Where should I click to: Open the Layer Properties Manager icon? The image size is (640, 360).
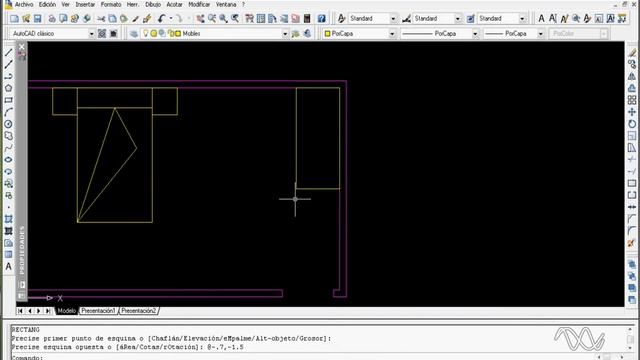pyautogui.click(x=134, y=33)
